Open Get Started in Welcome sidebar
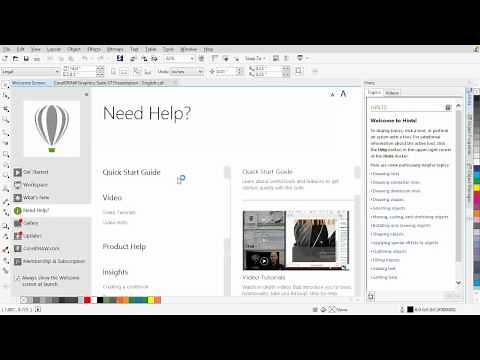 coord(36,172)
